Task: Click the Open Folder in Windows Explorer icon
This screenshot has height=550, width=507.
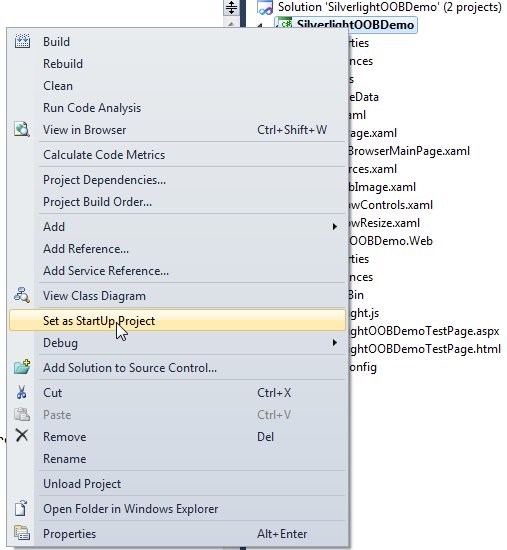Action: coord(21,508)
